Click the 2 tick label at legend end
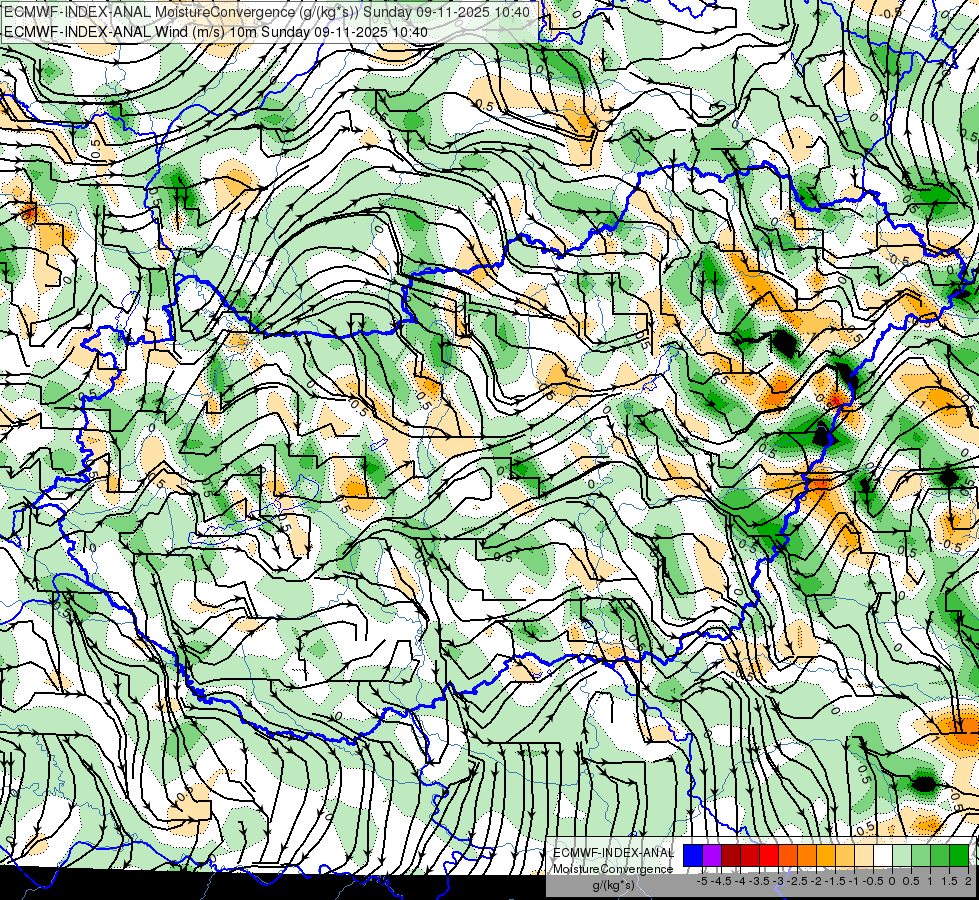979x900 pixels. [x=968, y=881]
